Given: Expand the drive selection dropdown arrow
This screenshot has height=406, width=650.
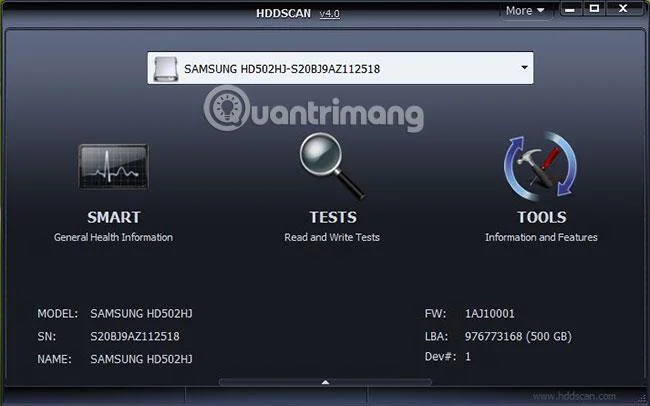Looking at the screenshot, I should (524, 68).
